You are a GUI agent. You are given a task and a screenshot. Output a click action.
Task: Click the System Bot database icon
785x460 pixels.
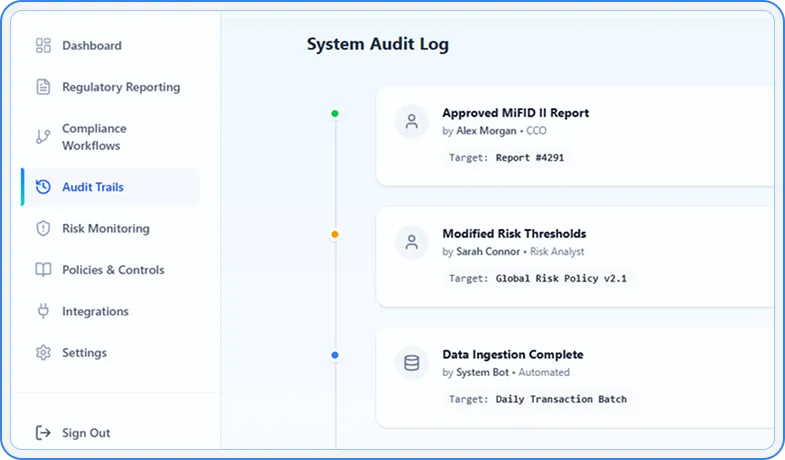pyautogui.click(x=411, y=363)
